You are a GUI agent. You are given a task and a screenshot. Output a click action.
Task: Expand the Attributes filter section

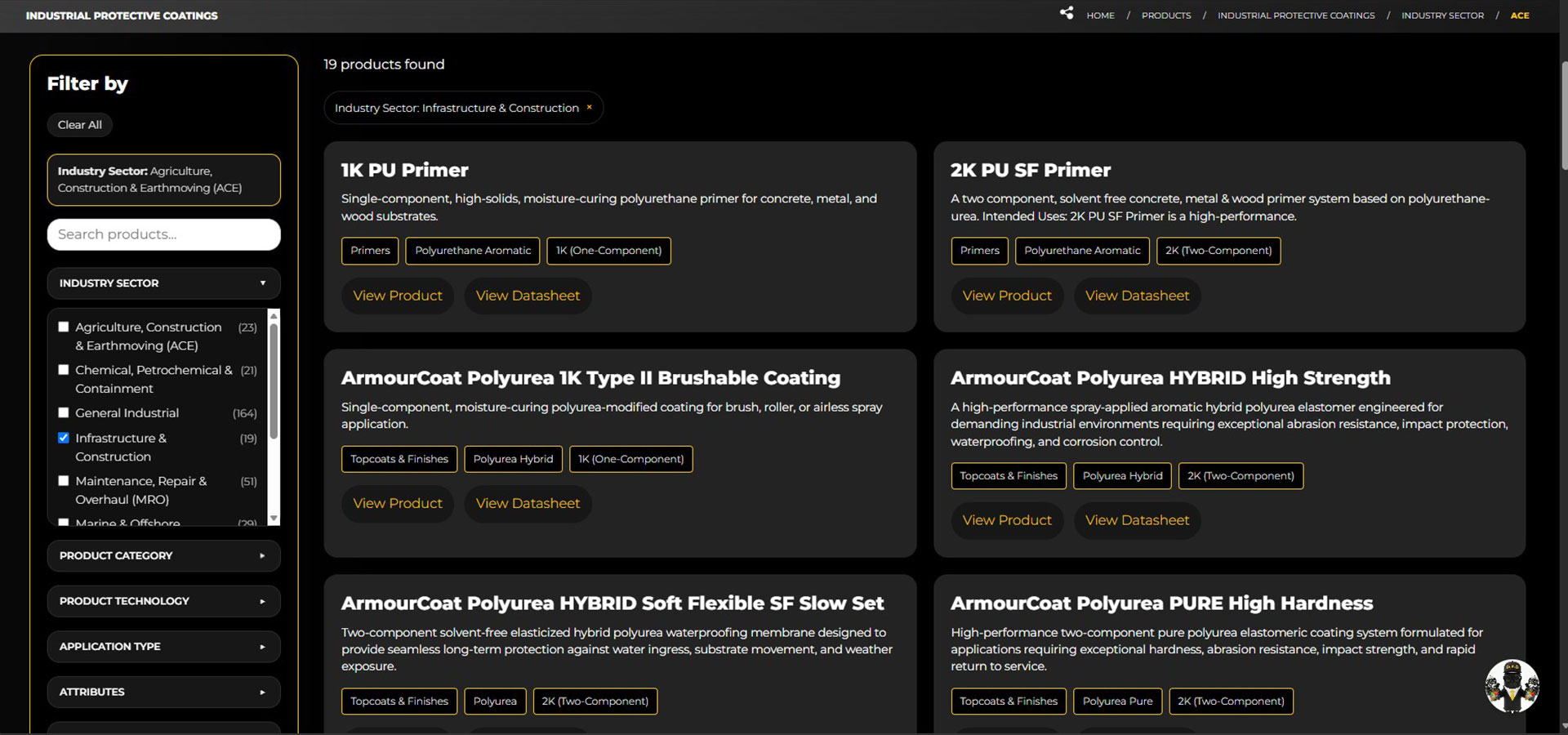pyautogui.click(x=163, y=692)
